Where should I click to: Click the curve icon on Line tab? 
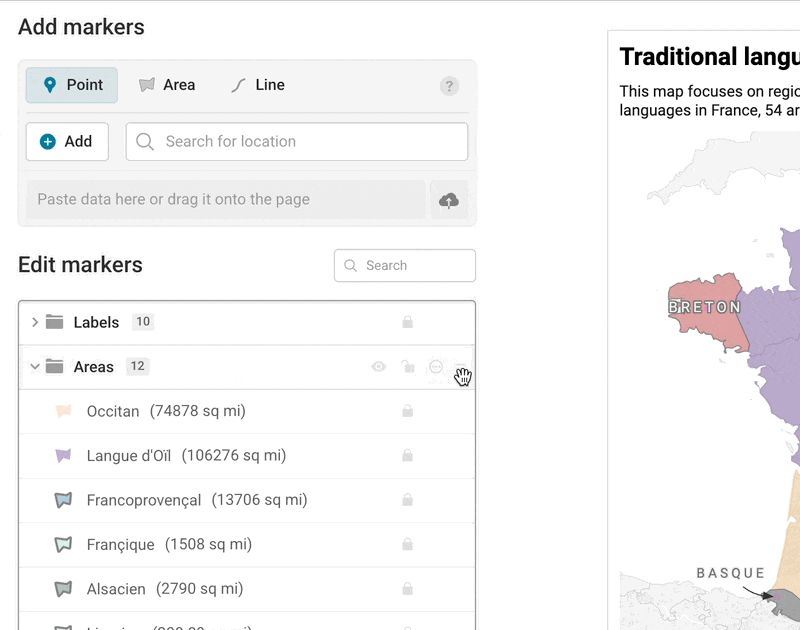tap(238, 85)
